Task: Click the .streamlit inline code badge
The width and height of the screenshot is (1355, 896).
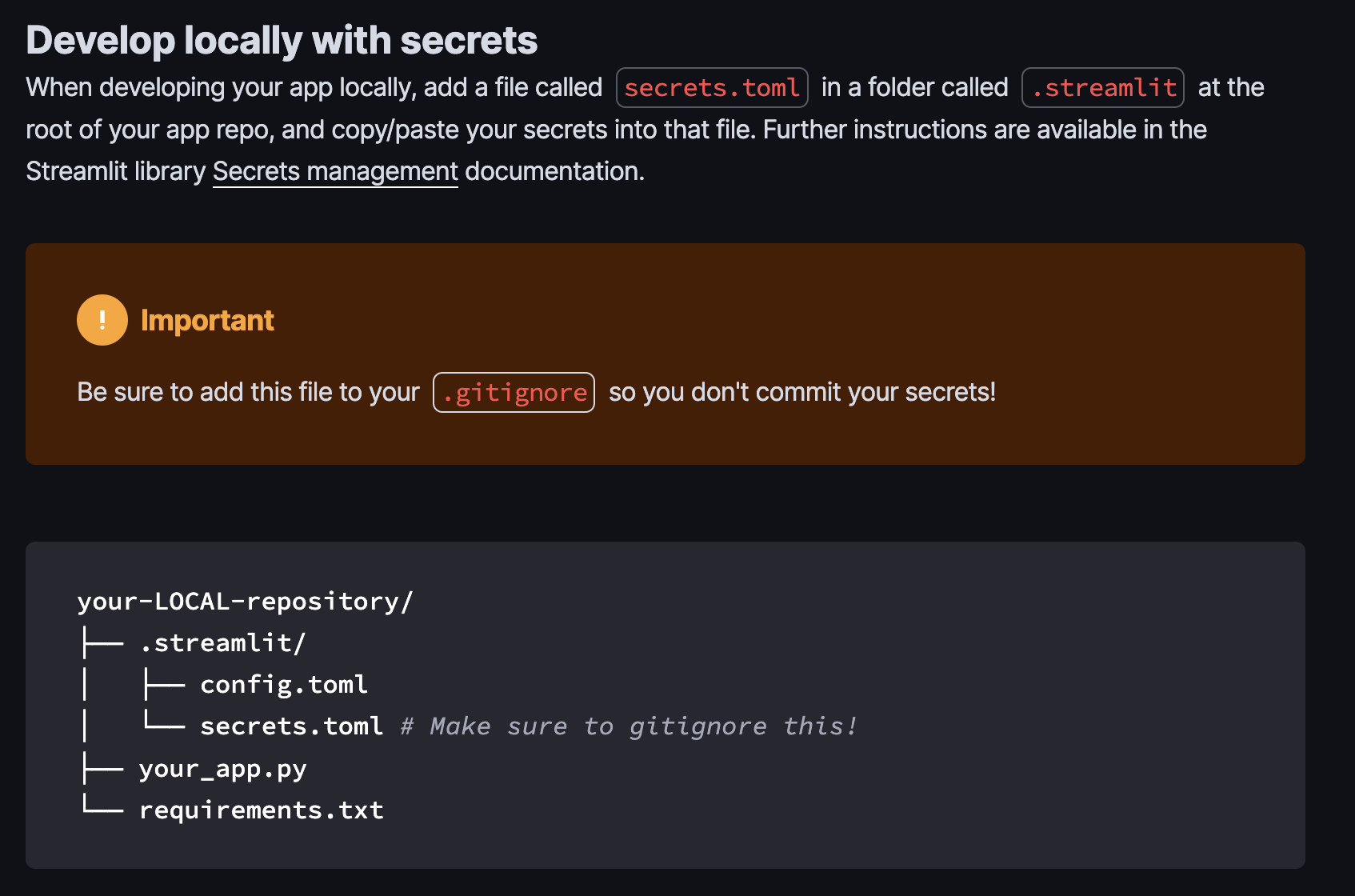Action: point(1102,87)
